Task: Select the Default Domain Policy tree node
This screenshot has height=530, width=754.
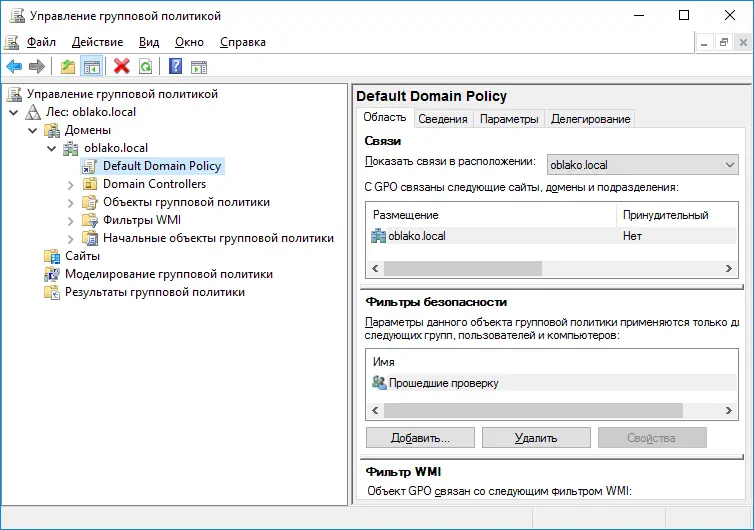Action: click(161, 166)
